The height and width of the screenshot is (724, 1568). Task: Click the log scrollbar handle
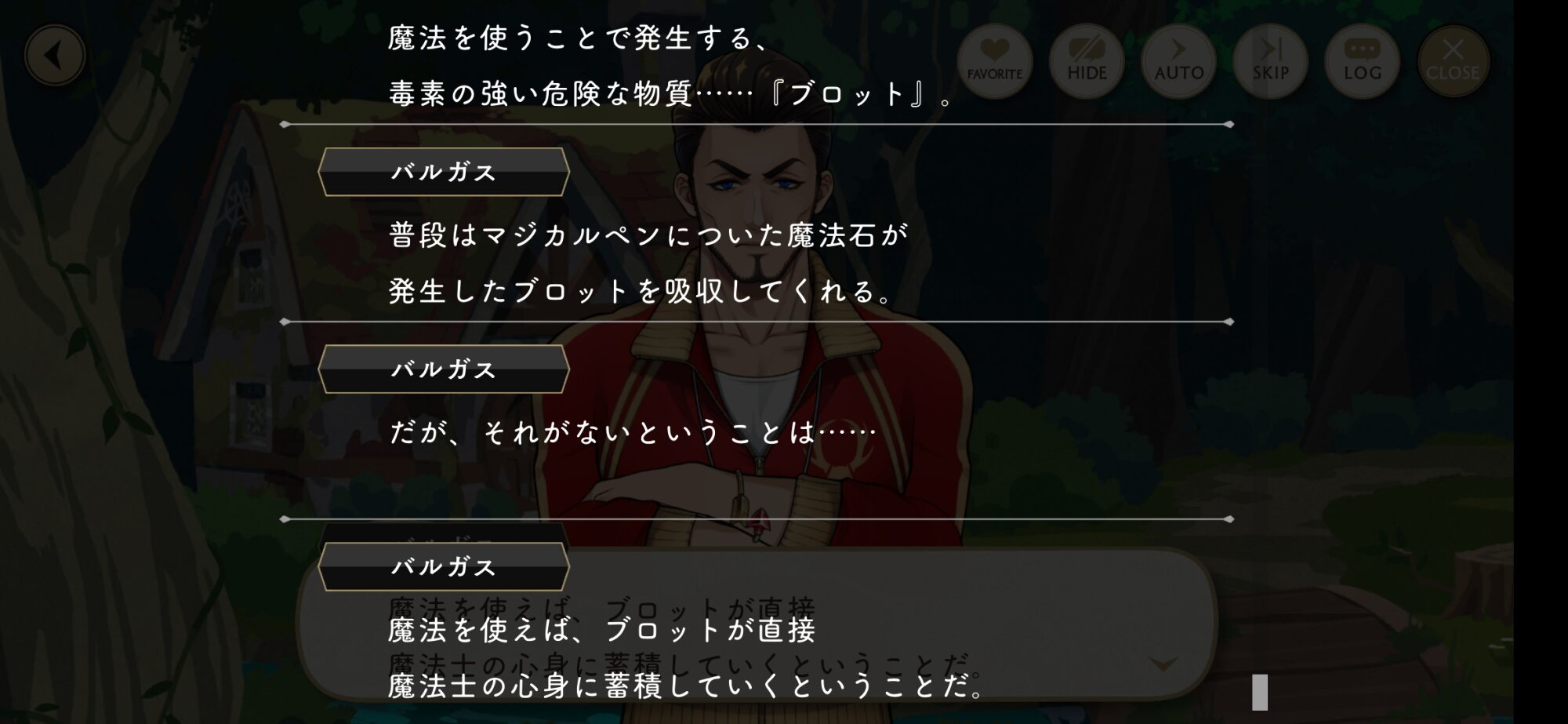[1260, 692]
